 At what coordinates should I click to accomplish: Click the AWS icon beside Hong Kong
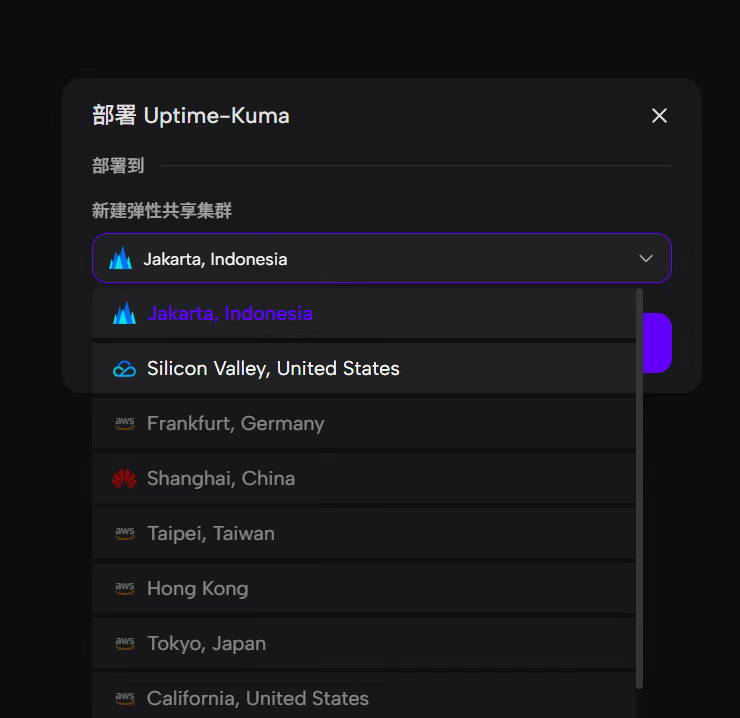pyautogui.click(x=124, y=589)
